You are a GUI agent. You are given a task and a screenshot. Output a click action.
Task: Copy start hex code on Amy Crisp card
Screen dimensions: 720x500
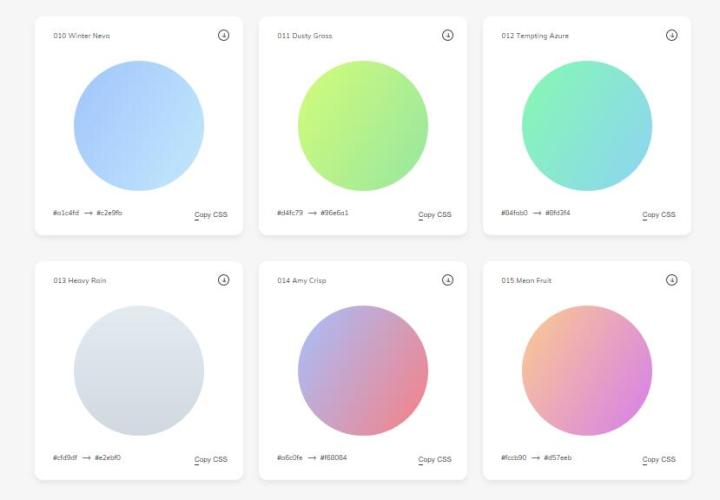coord(290,457)
